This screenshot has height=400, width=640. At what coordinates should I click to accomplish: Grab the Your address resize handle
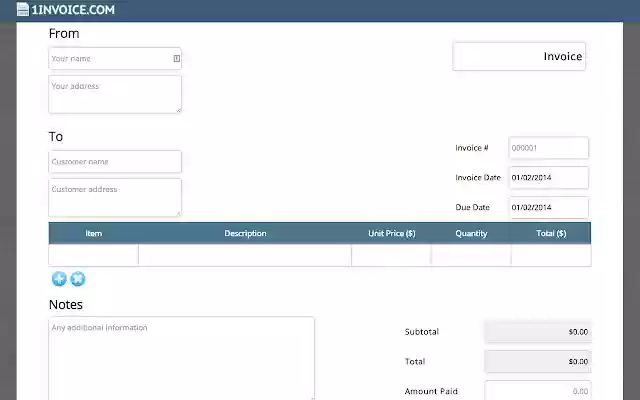click(x=178, y=110)
